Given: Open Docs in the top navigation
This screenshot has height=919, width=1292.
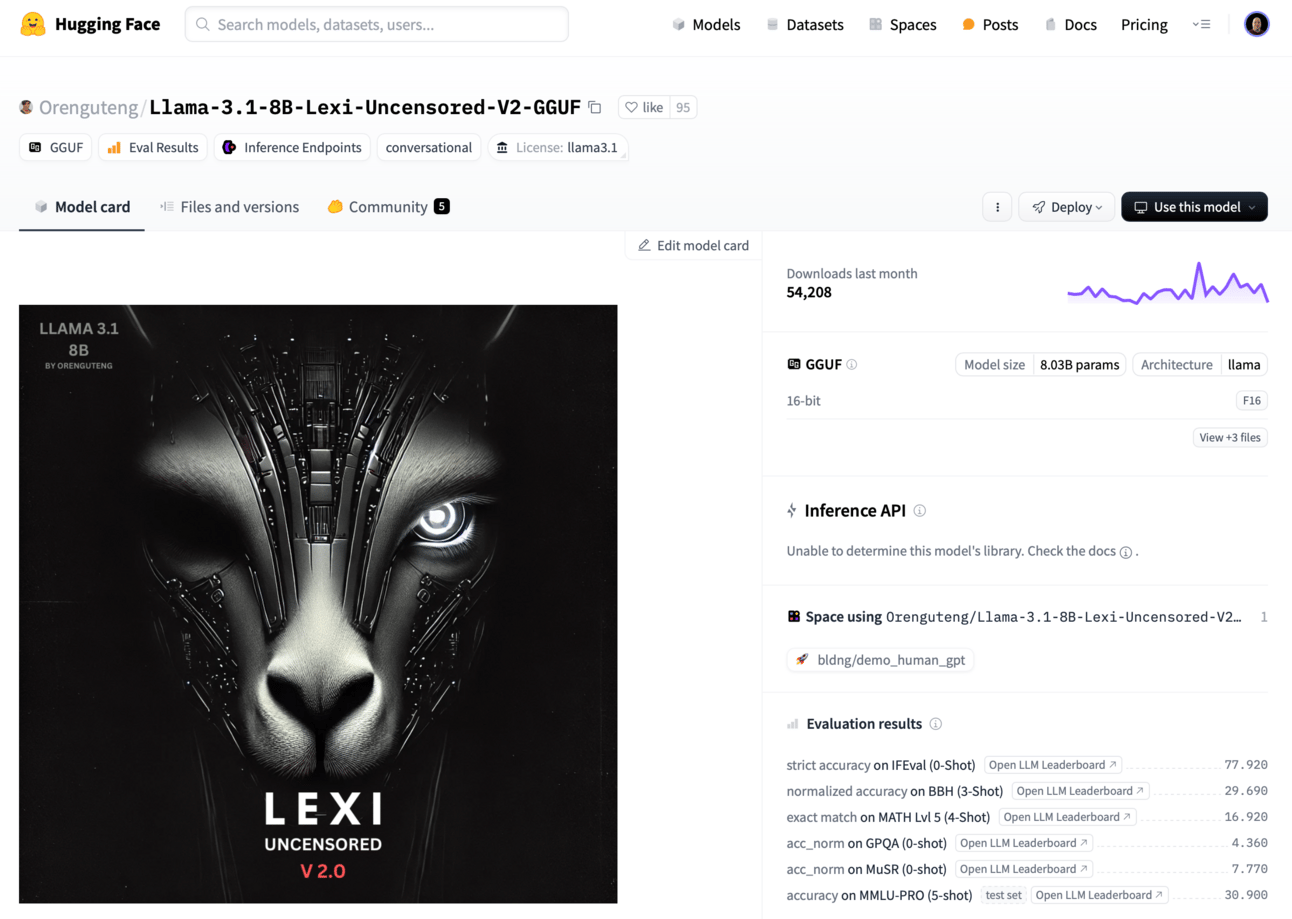Looking at the screenshot, I should click(x=1071, y=24).
